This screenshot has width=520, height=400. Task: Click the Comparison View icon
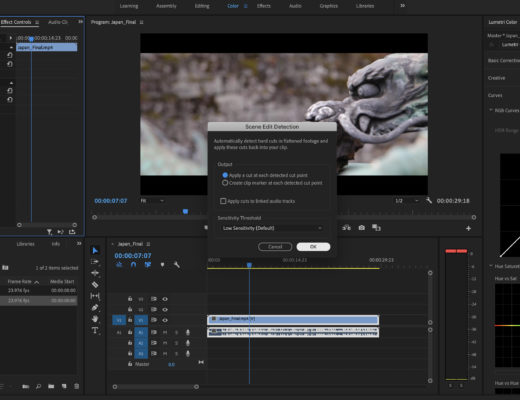376,228
